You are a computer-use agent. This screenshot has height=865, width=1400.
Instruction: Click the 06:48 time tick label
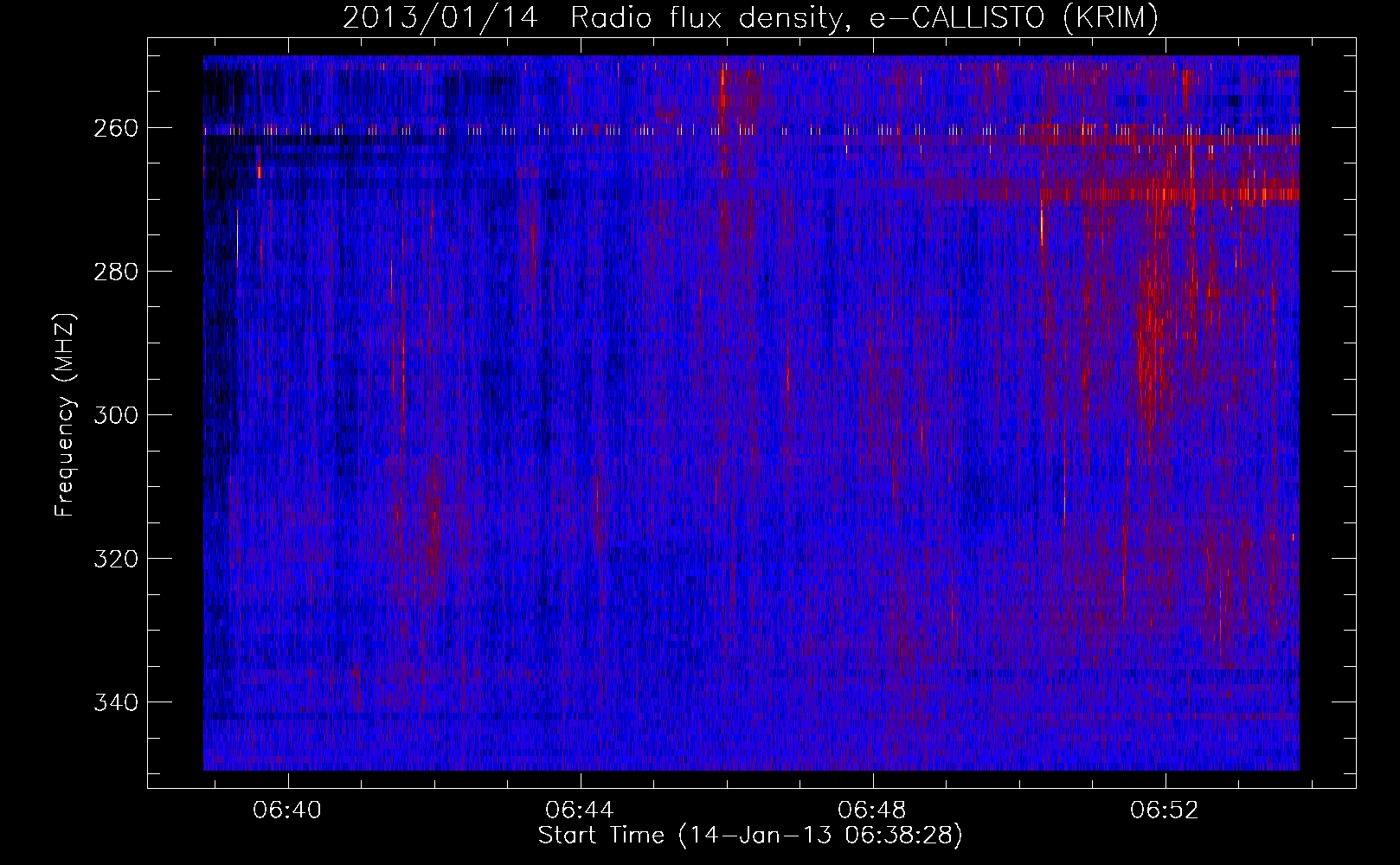point(872,810)
